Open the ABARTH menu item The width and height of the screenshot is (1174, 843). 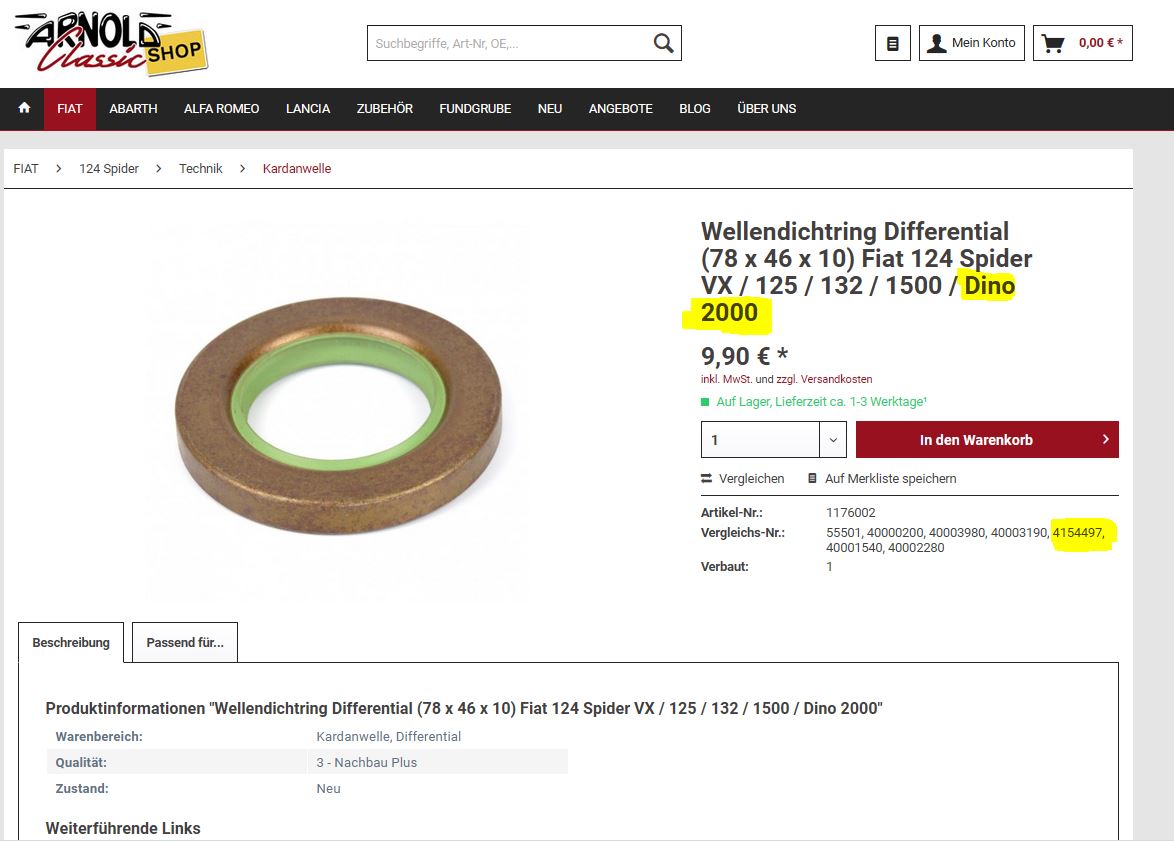(133, 109)
